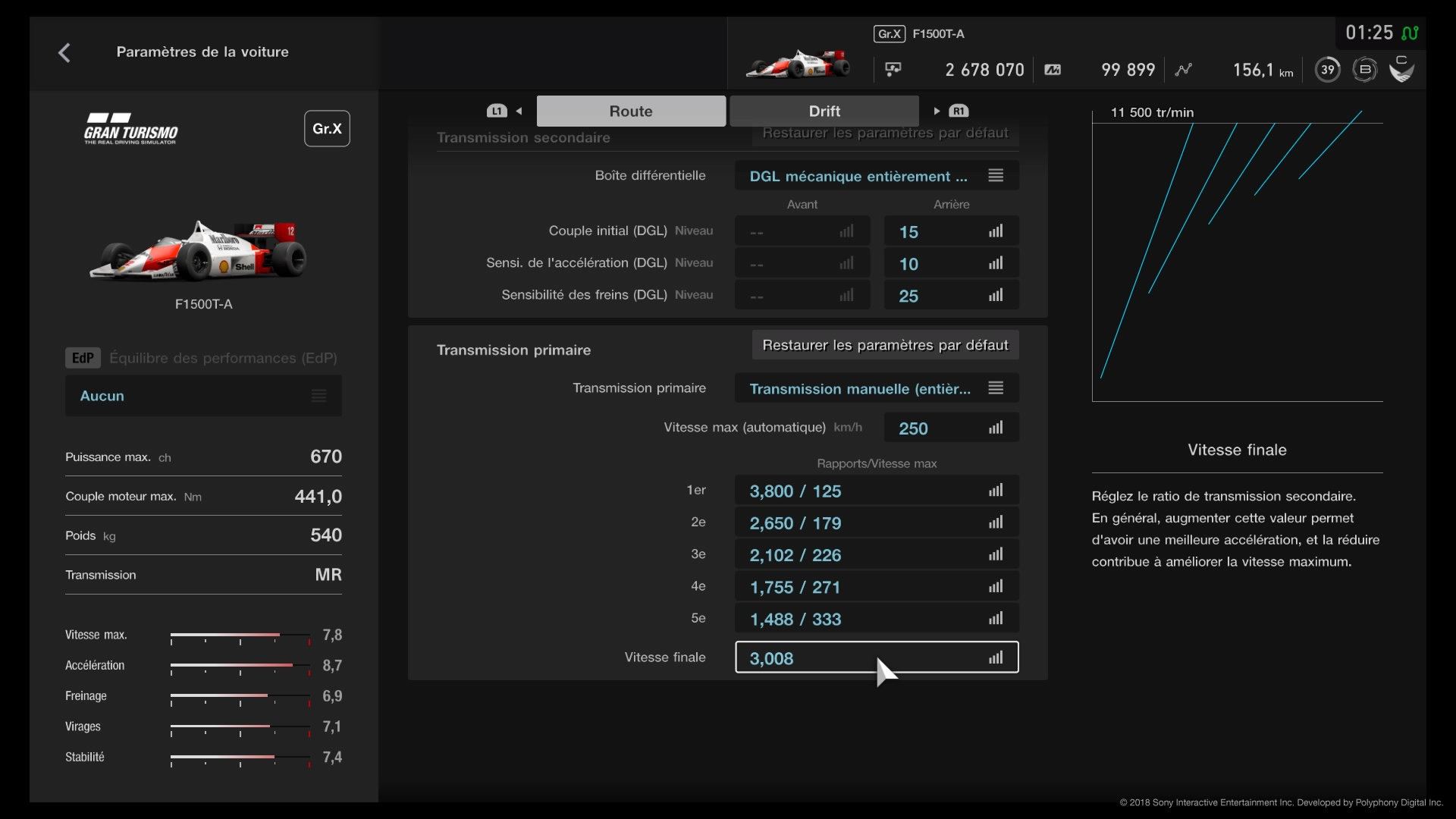The height and width of the screenshot is (819, 1456).
Task: Click the credits icon in top bar
Action: pyautogui.click(x=893, y=70)
